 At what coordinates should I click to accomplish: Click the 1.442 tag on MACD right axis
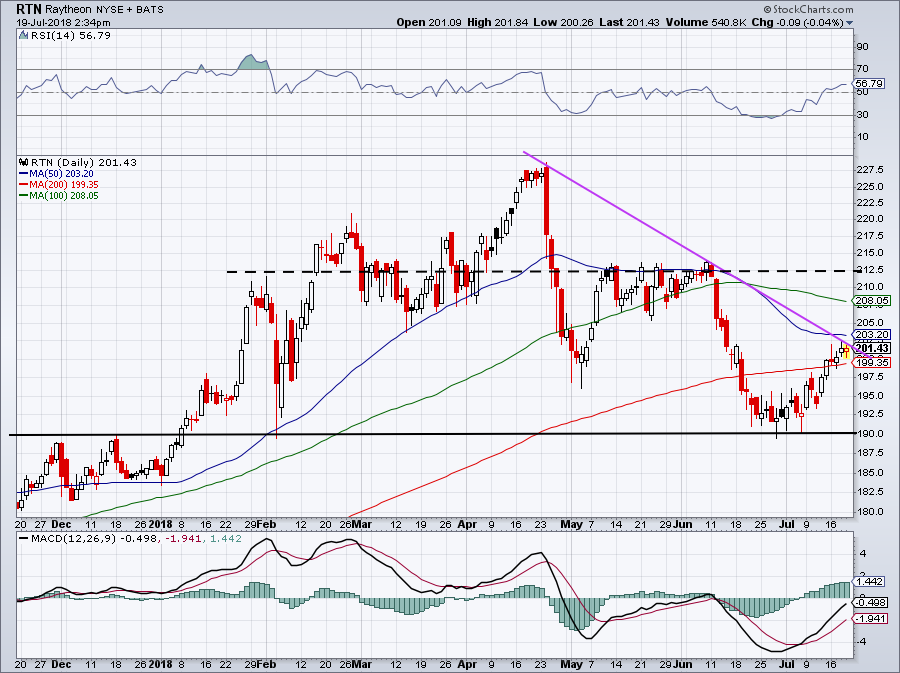[870, 581]
